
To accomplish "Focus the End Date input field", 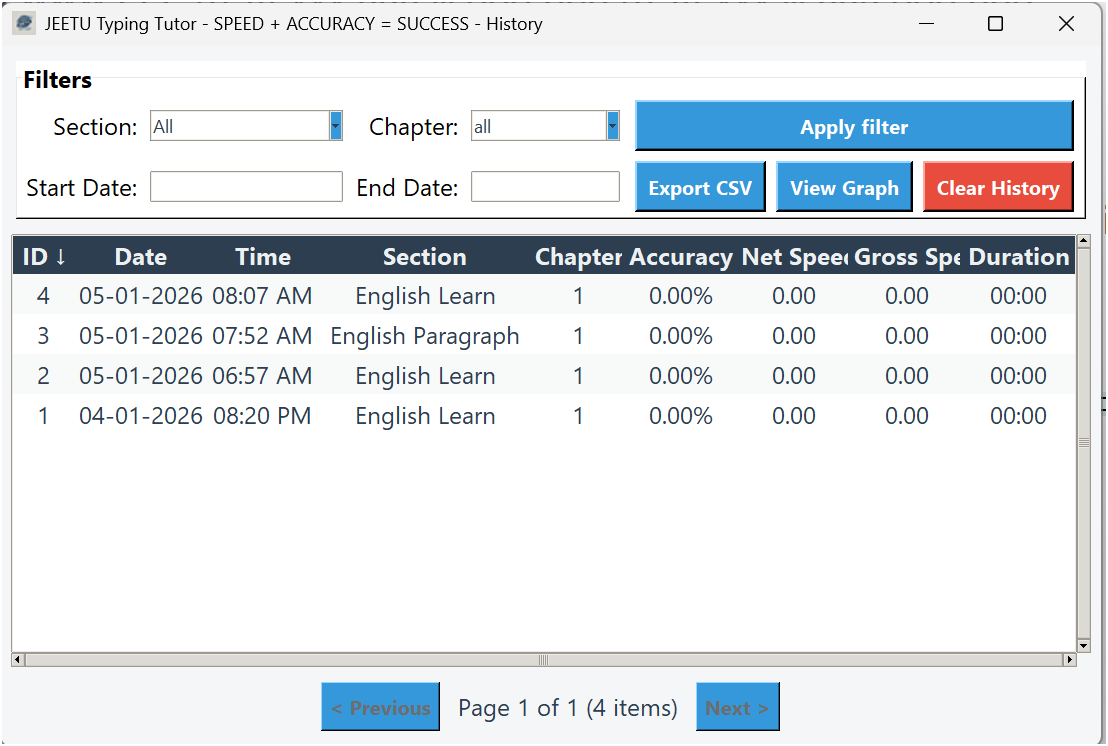I will (545, 187).
